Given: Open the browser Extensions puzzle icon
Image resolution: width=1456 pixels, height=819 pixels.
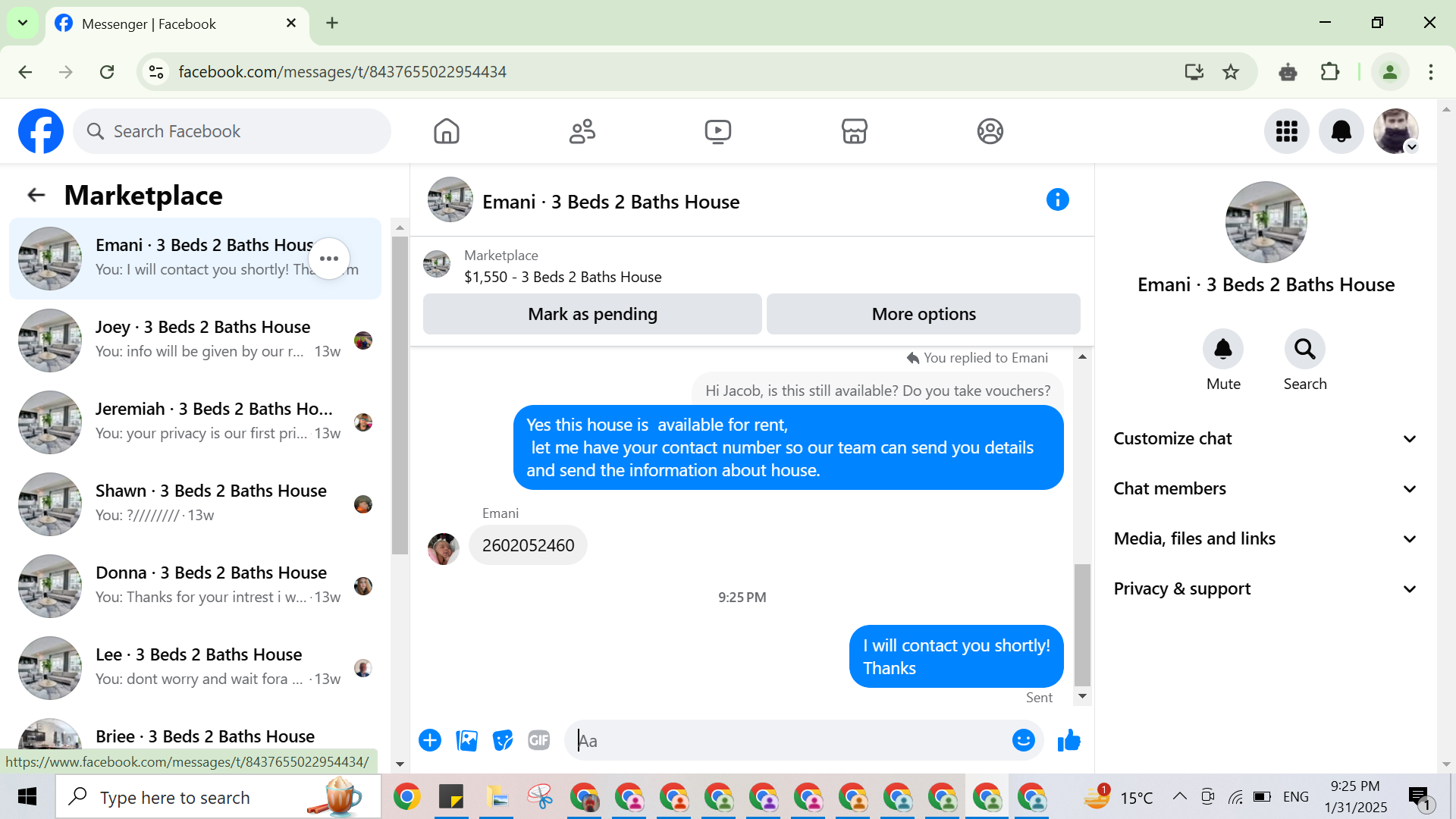Looking at the screenshot, I should [x=1330, y=72].
